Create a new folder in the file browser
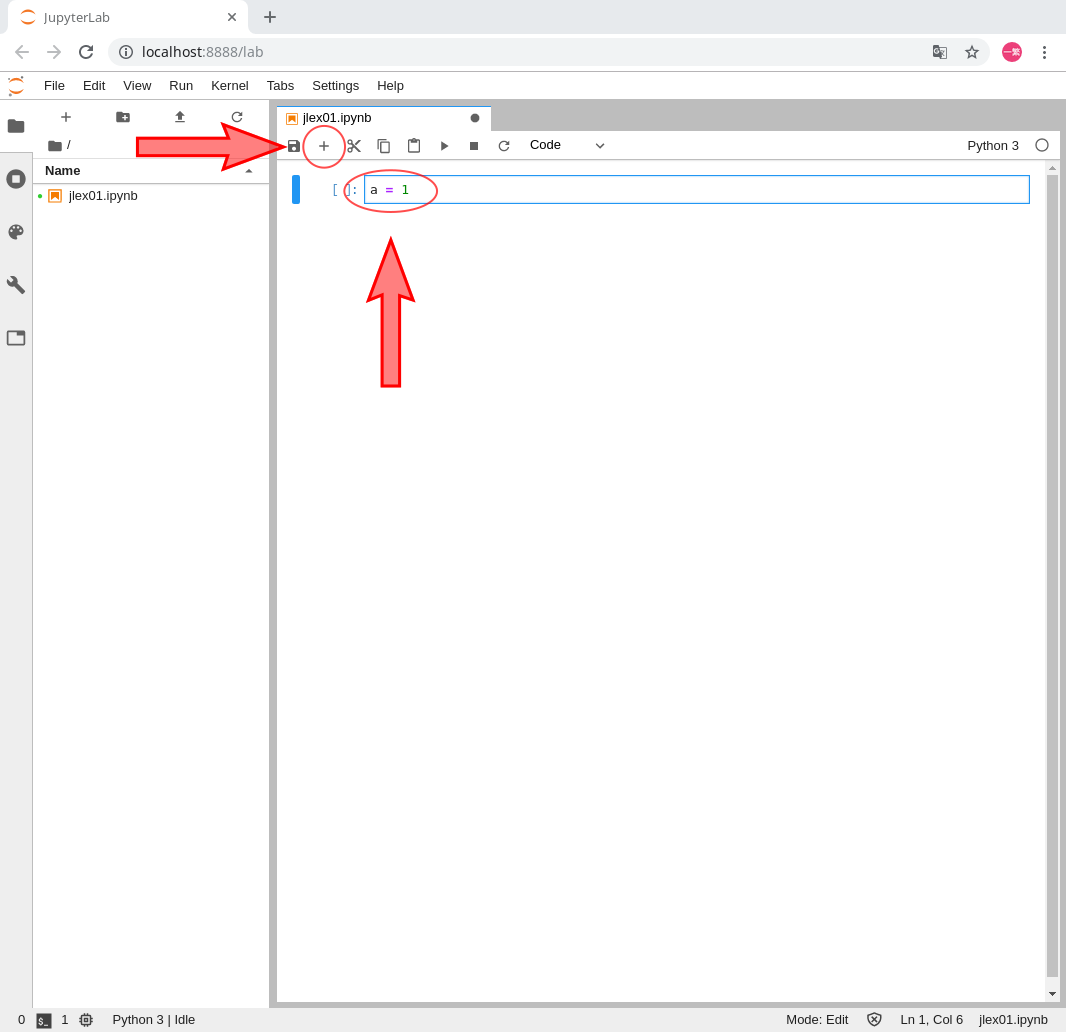 pos(123,117)
